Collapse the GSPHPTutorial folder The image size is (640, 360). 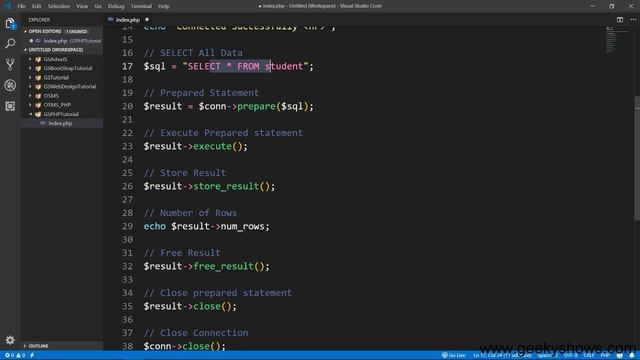tap(30, 114)
